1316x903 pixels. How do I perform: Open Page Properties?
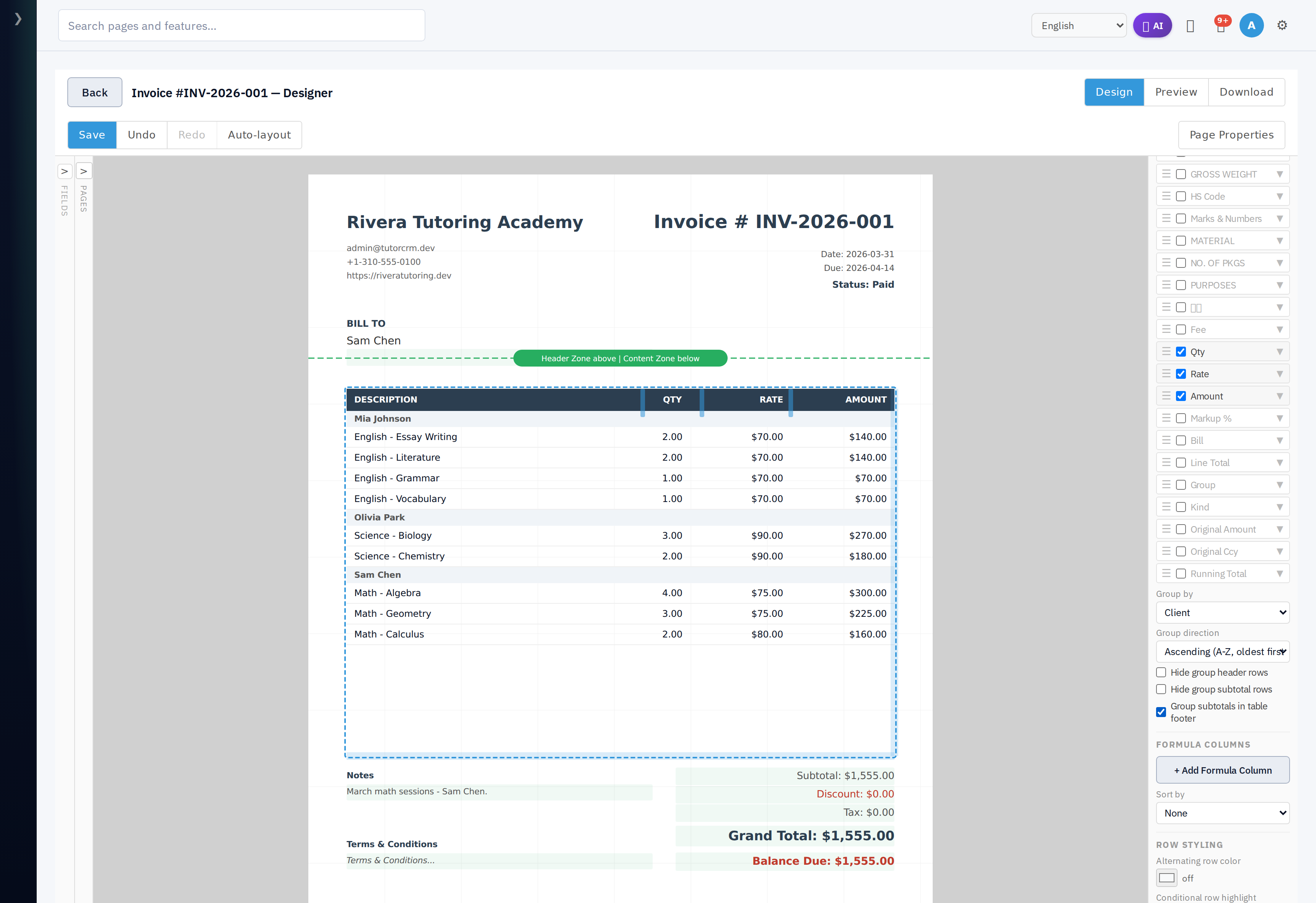pos(1231,135)
